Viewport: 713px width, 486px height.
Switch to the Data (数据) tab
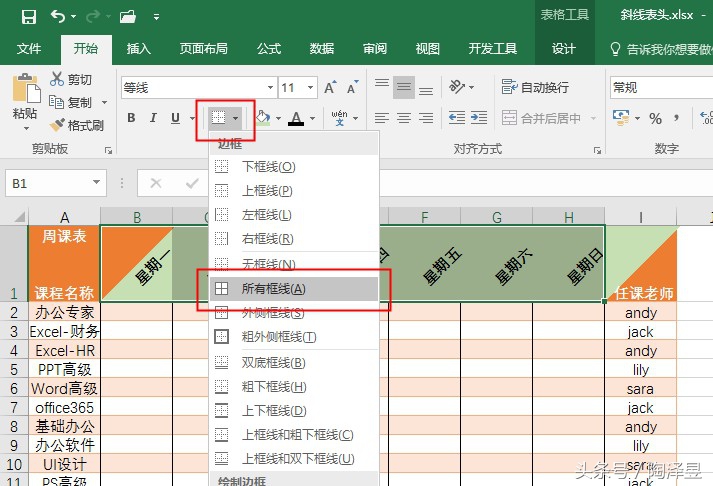click(x=322, y=48)
